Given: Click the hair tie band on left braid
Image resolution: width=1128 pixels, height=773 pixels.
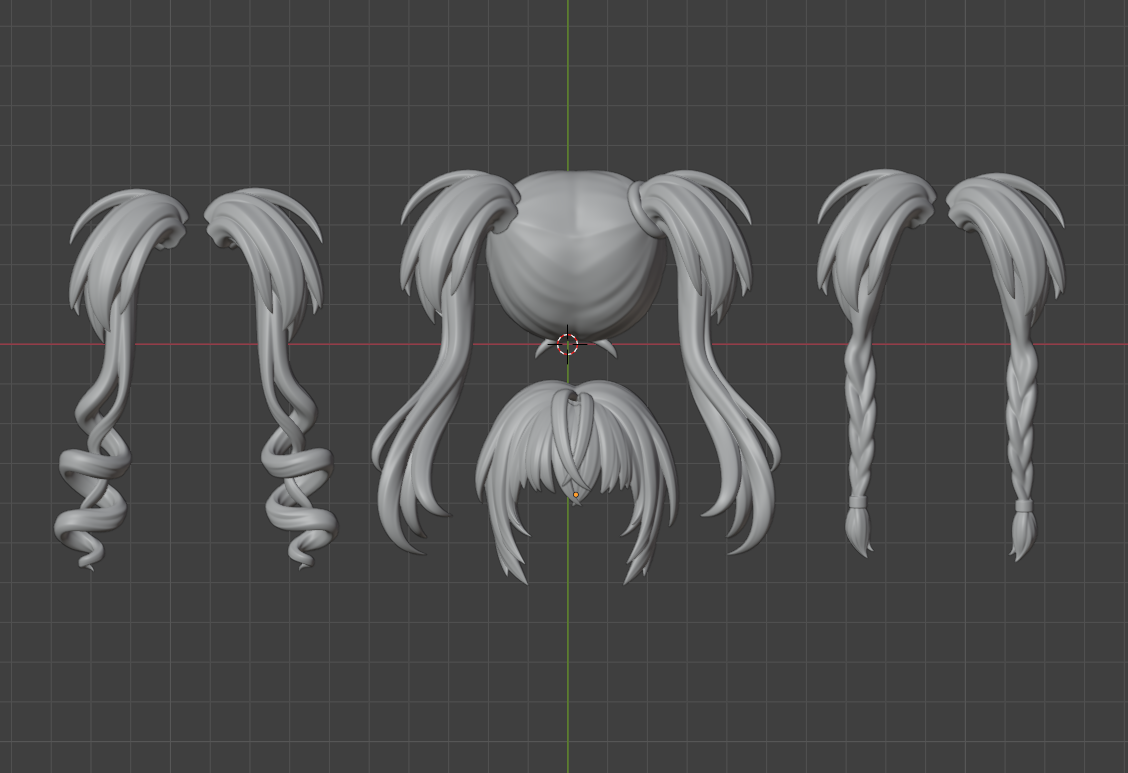Looking at the screenshot, I should coord(858,500).
